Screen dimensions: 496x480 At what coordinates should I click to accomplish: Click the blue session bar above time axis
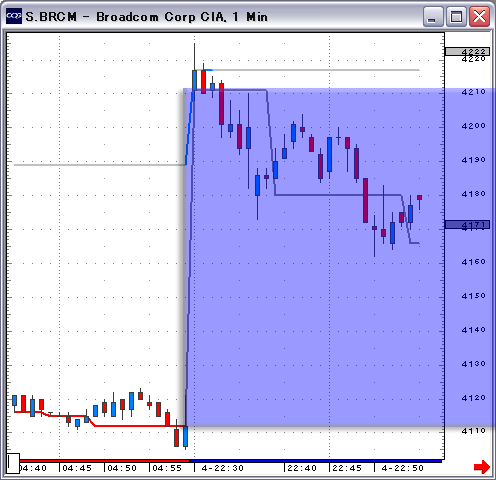pyautogui.click(x=316, y=461)
